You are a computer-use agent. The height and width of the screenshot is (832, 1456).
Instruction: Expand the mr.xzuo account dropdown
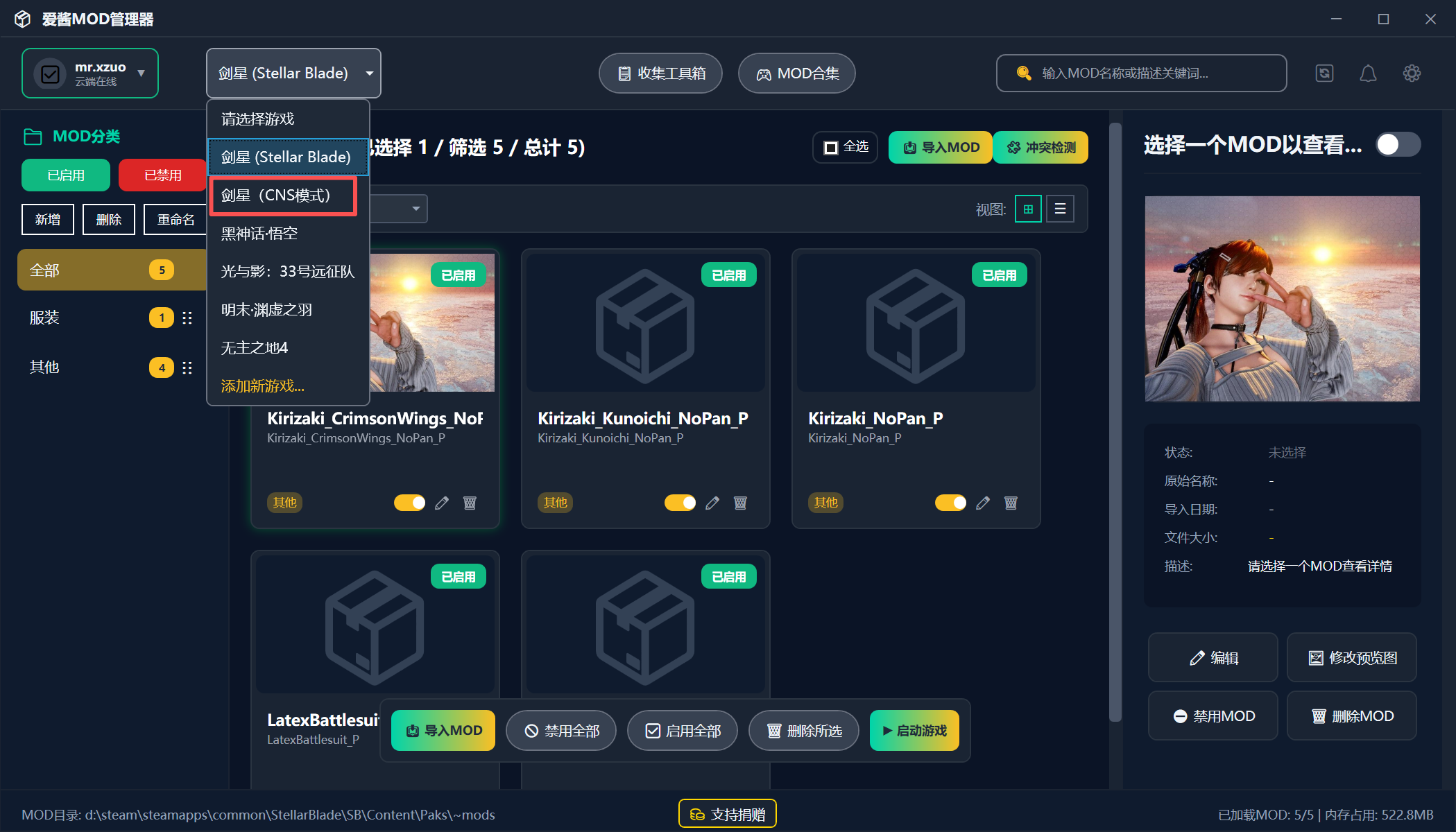(x=141, y=73)
